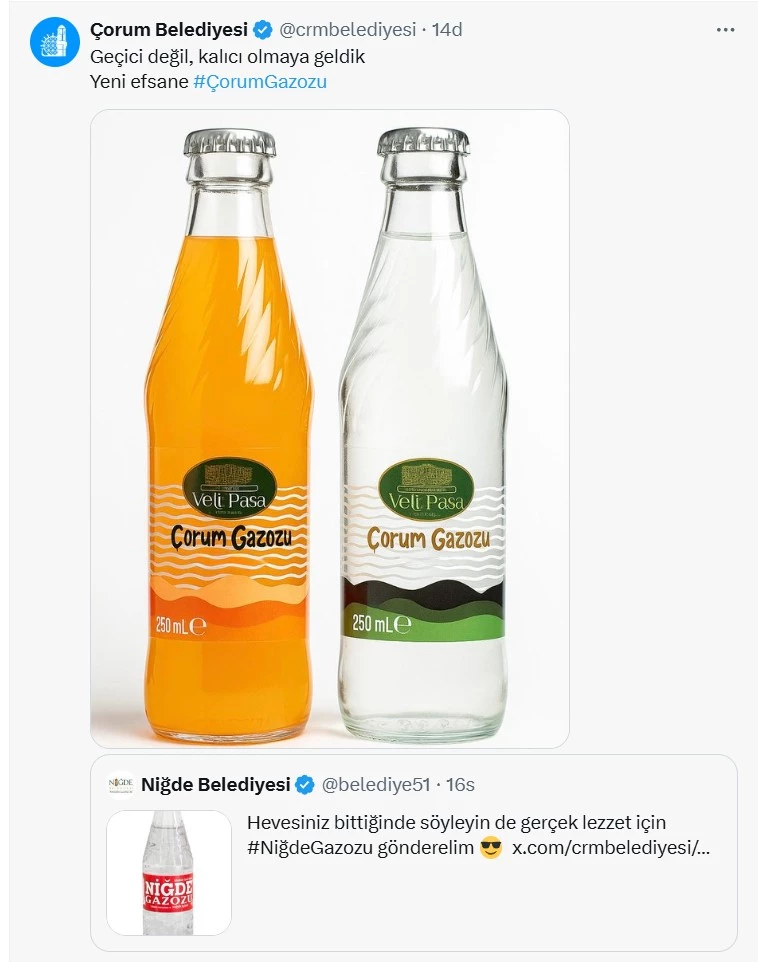Viewport: 758px width, 962px height.
Task: Click the sunglasses emoji in quoted tweet
Action: pyautogui.click(x=490, y=848)
